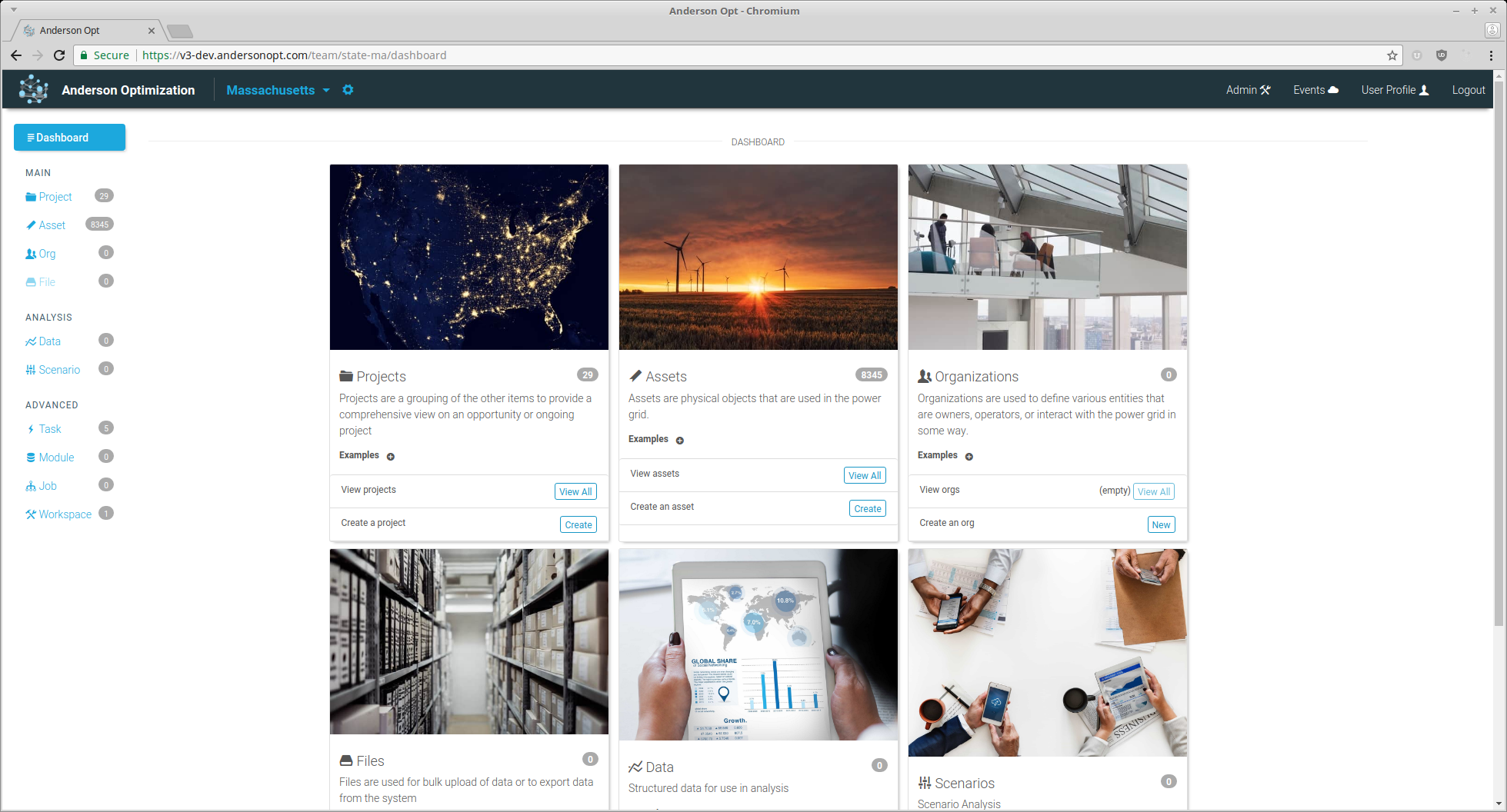Bookmark this page with the star icon
The height and width of the screenshot is (812, 1507).
(x=1392, y=55)
